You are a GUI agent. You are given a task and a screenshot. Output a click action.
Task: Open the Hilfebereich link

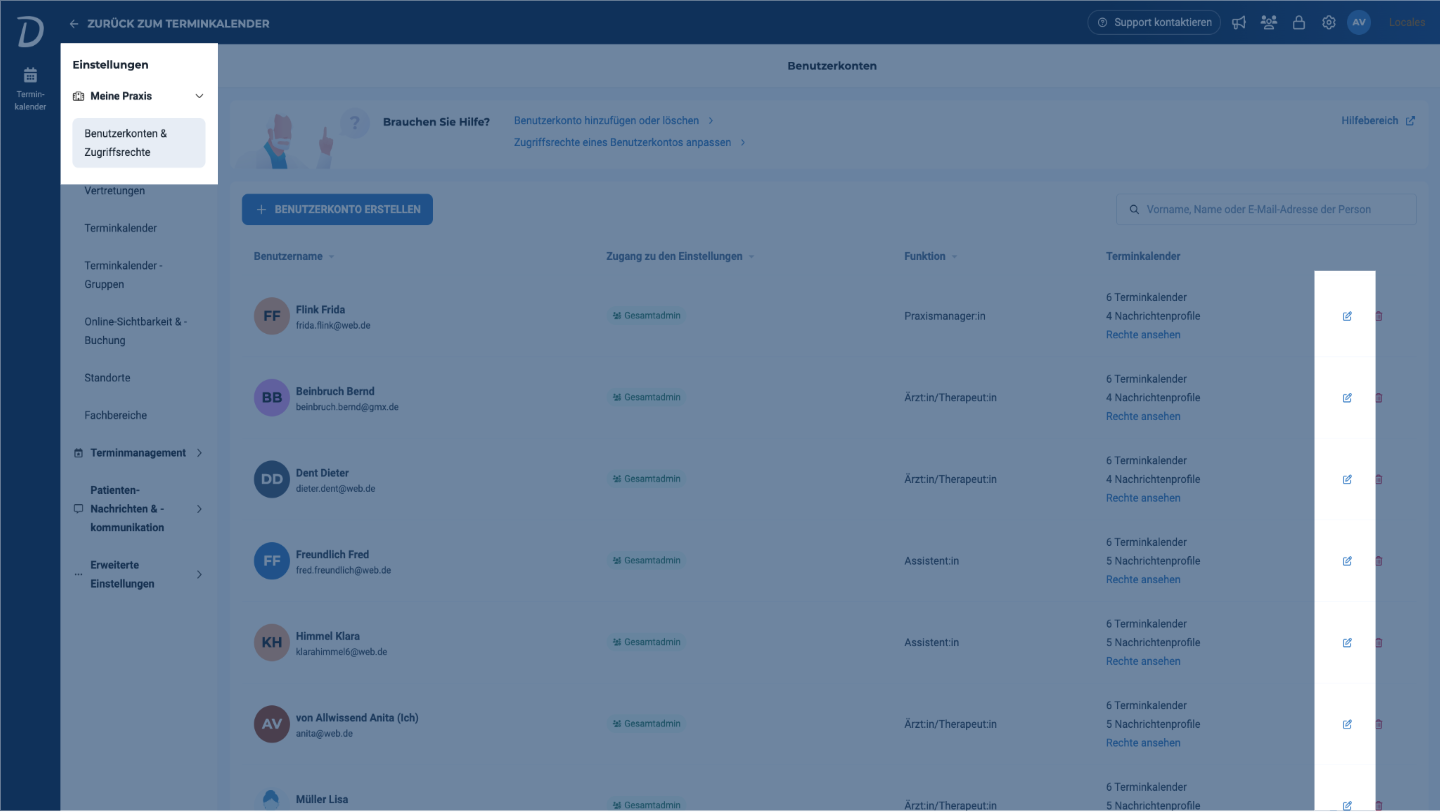(x=1378, y=121)
